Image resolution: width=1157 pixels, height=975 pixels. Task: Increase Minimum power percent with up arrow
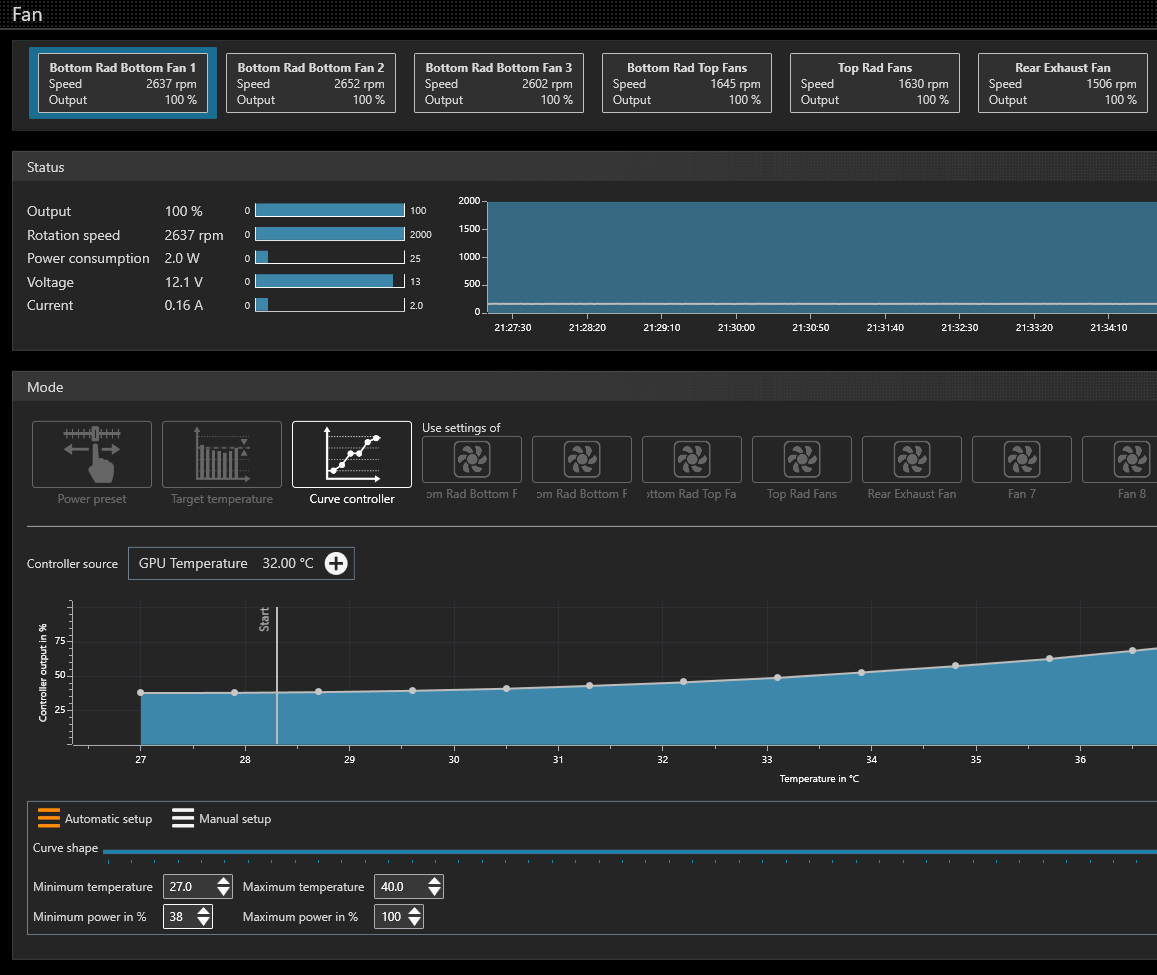coord(203,911)
